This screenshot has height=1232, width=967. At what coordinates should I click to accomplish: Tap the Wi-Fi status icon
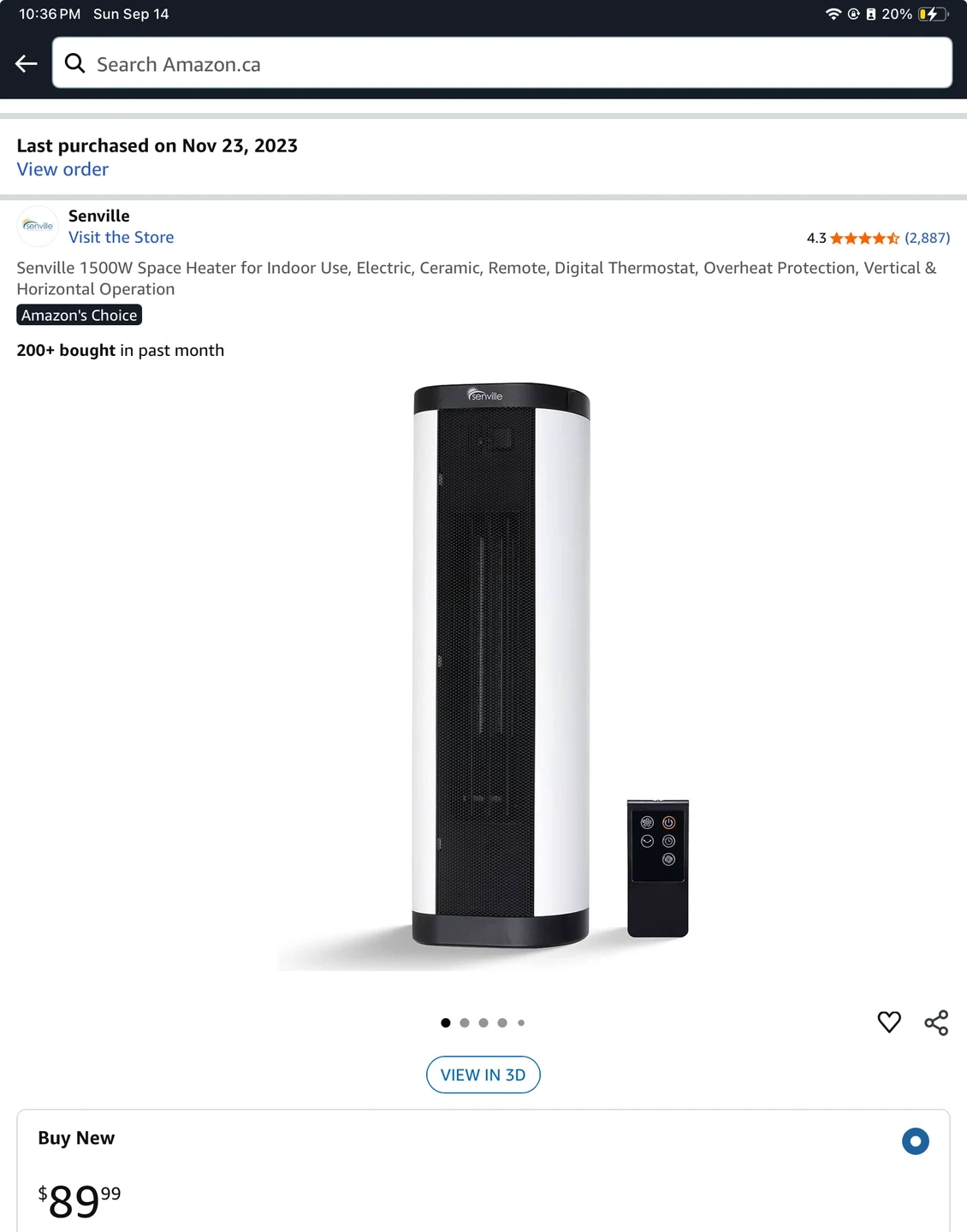[x=833, y=14]
